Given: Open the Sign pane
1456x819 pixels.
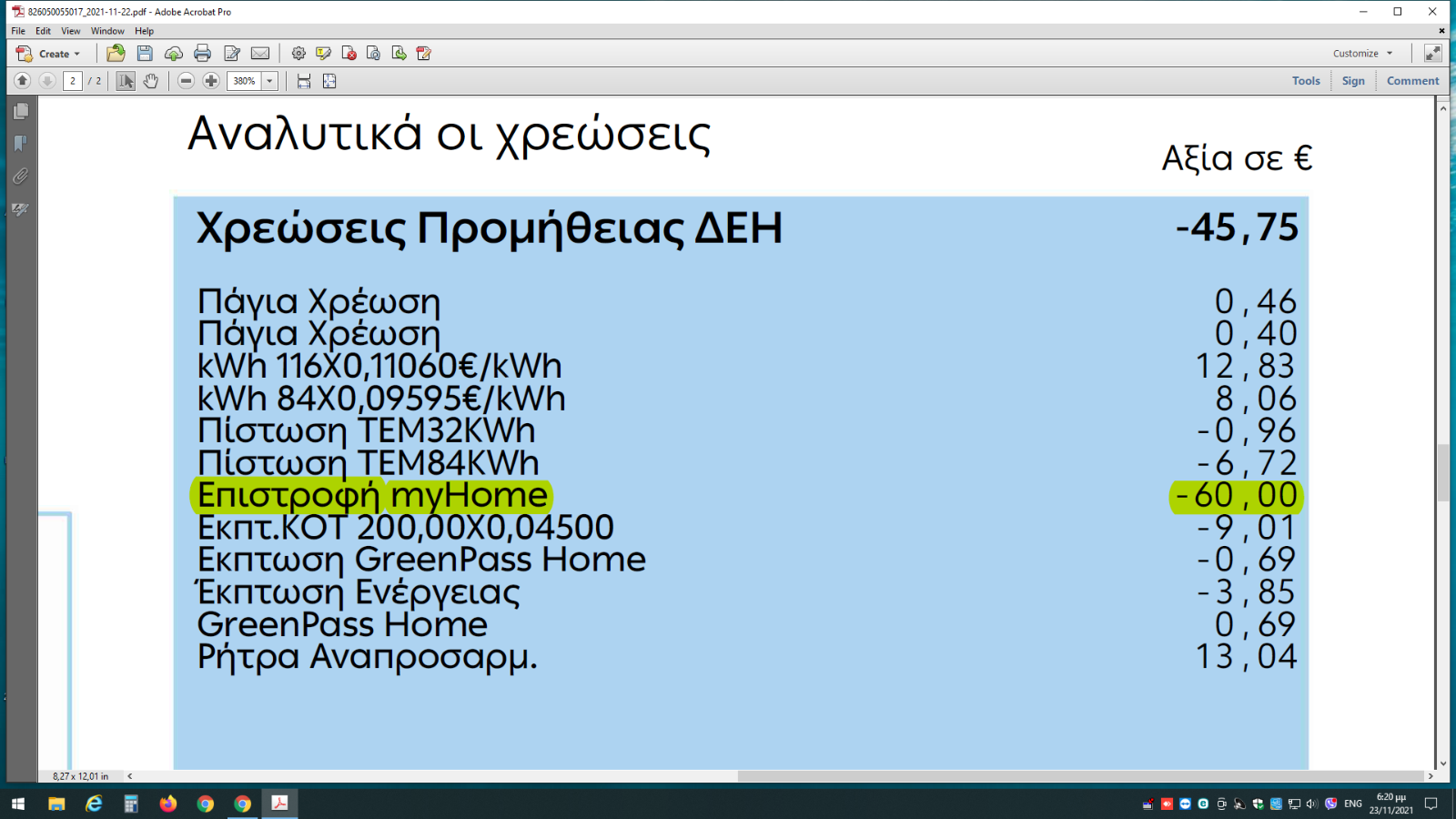Looking at the screenshot, I should click(x=1353, y=81).
